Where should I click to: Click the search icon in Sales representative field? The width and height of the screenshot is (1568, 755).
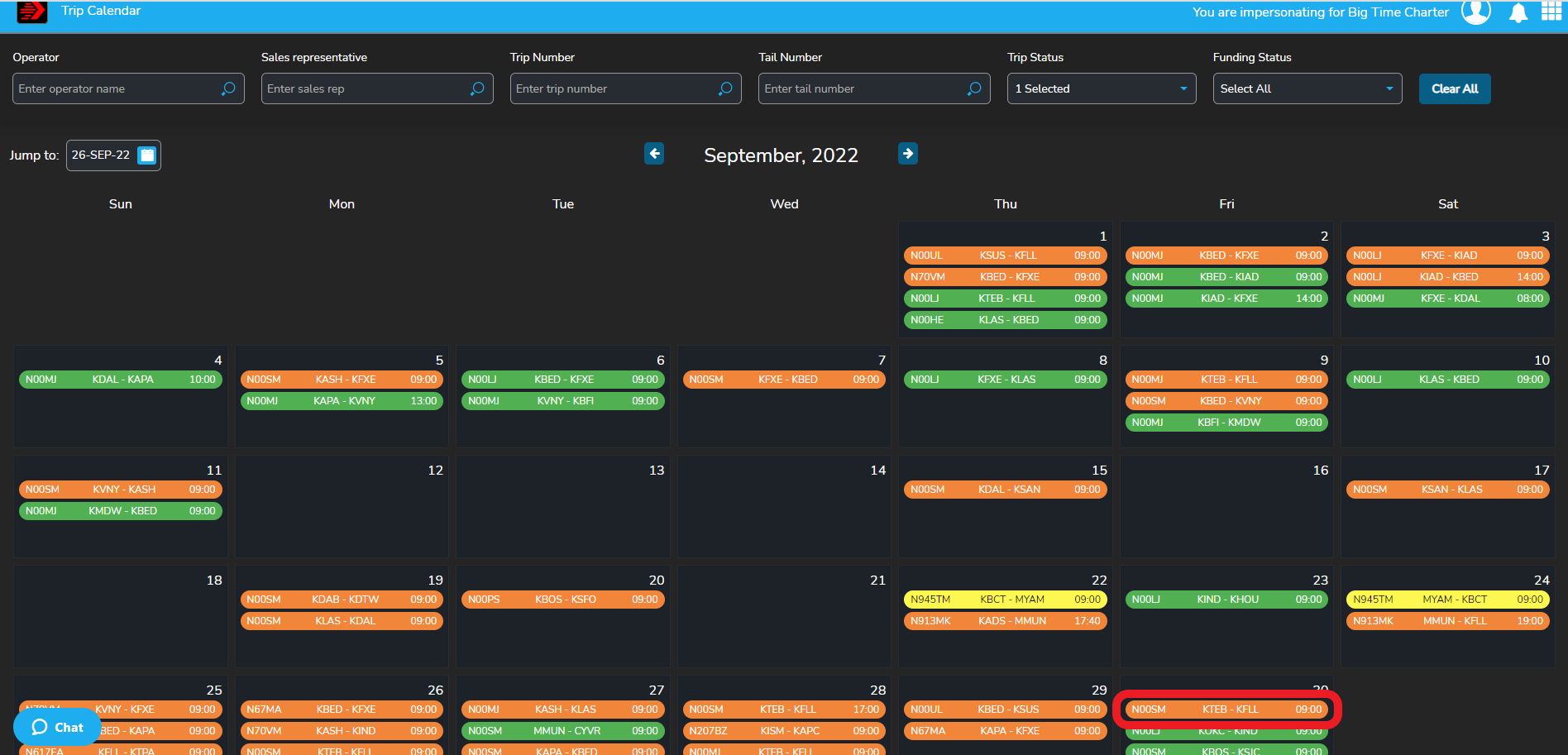pyautogui.click(x=477, y=88)
